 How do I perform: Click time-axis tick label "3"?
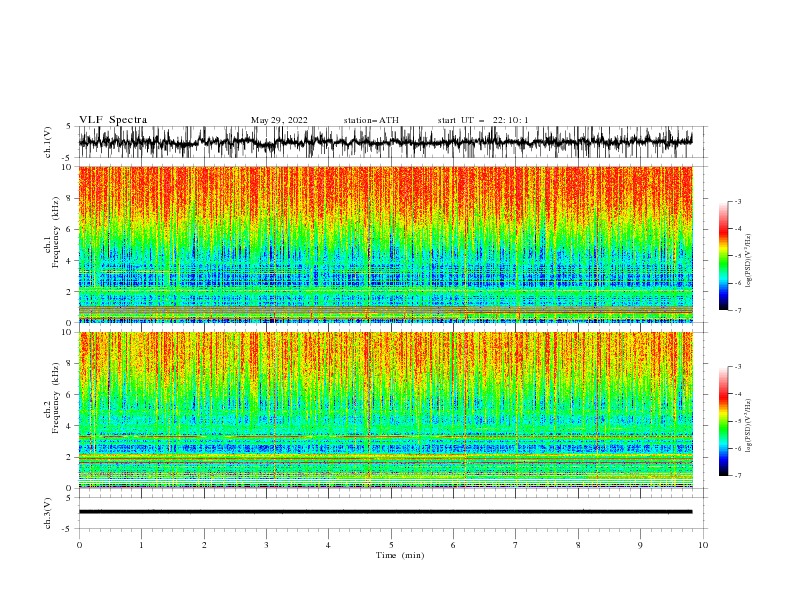[266, 545]
